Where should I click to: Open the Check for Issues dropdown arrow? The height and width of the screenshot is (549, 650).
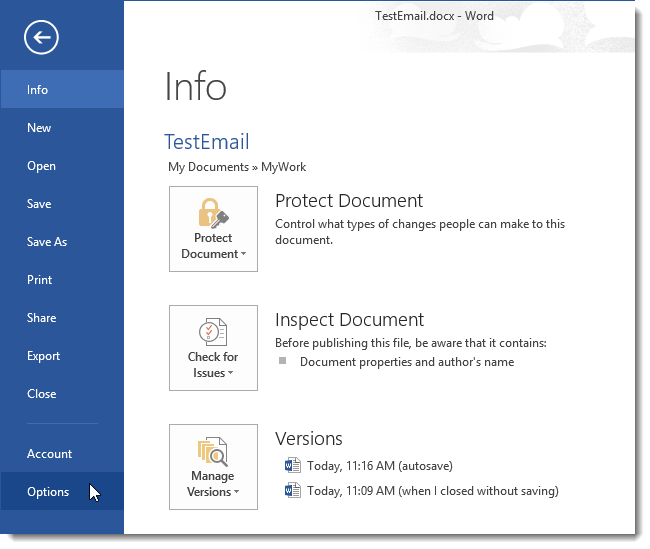point(231,374)
